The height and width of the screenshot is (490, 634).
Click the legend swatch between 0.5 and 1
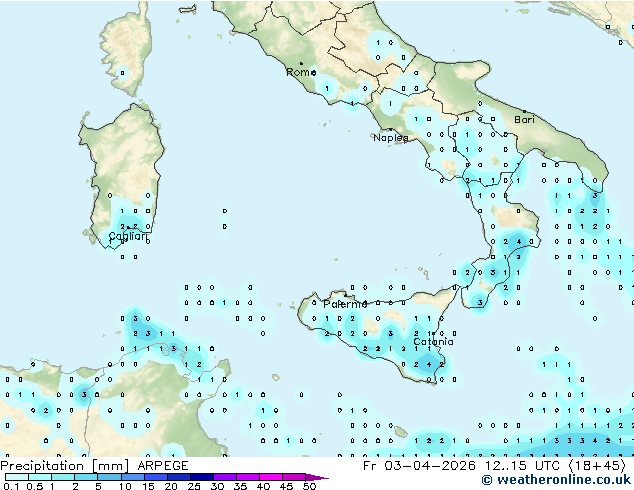(x=40, y=477)
